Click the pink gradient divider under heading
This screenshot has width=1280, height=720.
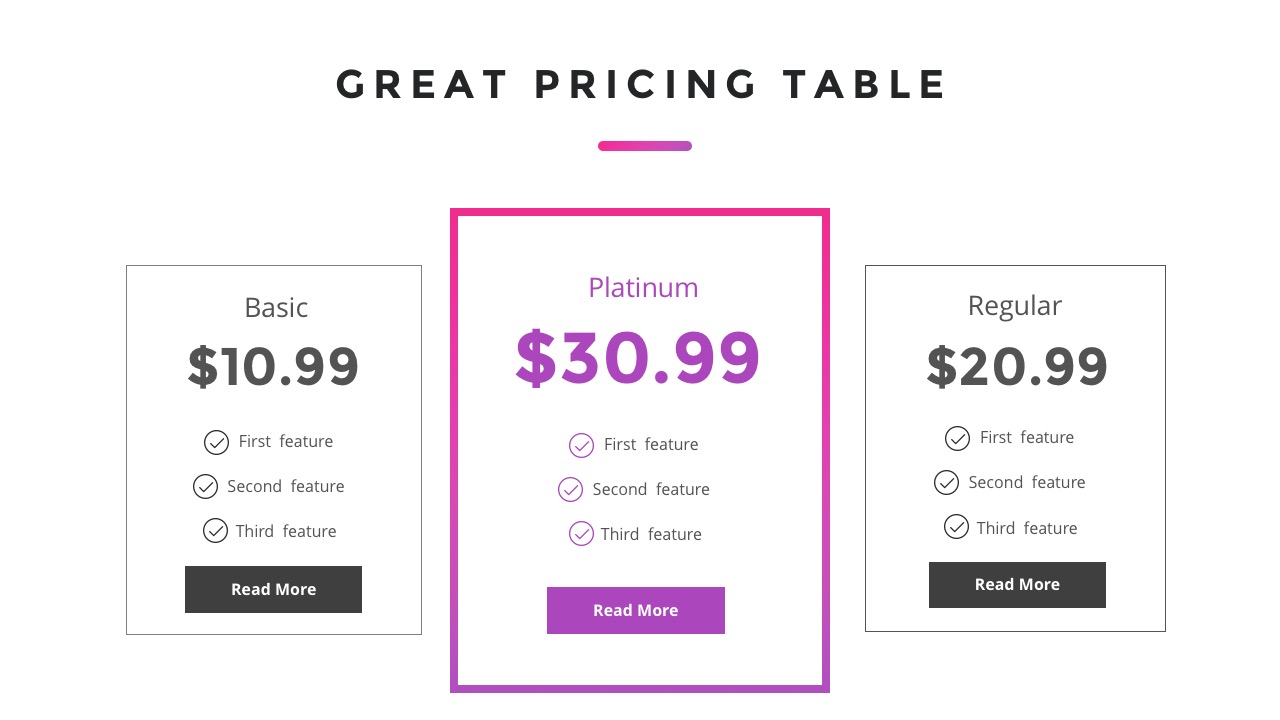pyautogui.click(x=645, y=146)
